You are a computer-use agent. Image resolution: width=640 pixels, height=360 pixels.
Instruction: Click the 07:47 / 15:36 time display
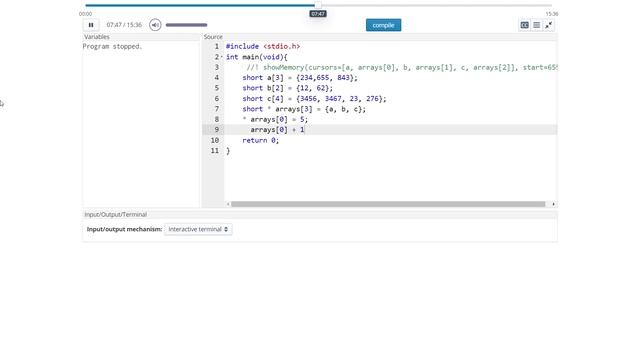(x=124, y=25)
